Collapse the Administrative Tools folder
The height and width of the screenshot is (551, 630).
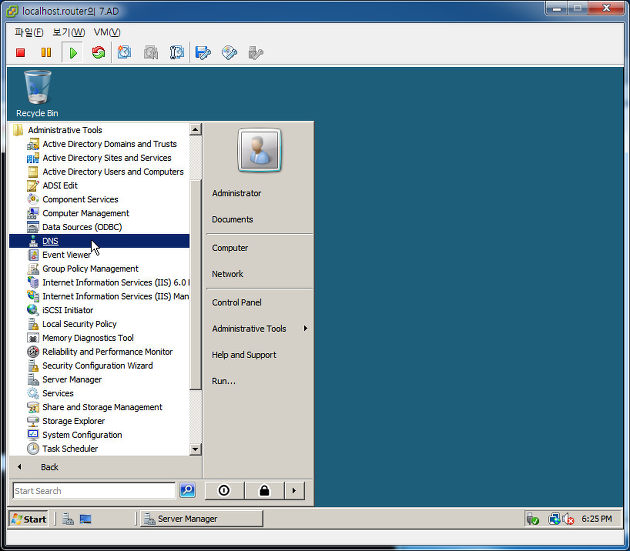[99, 130]
